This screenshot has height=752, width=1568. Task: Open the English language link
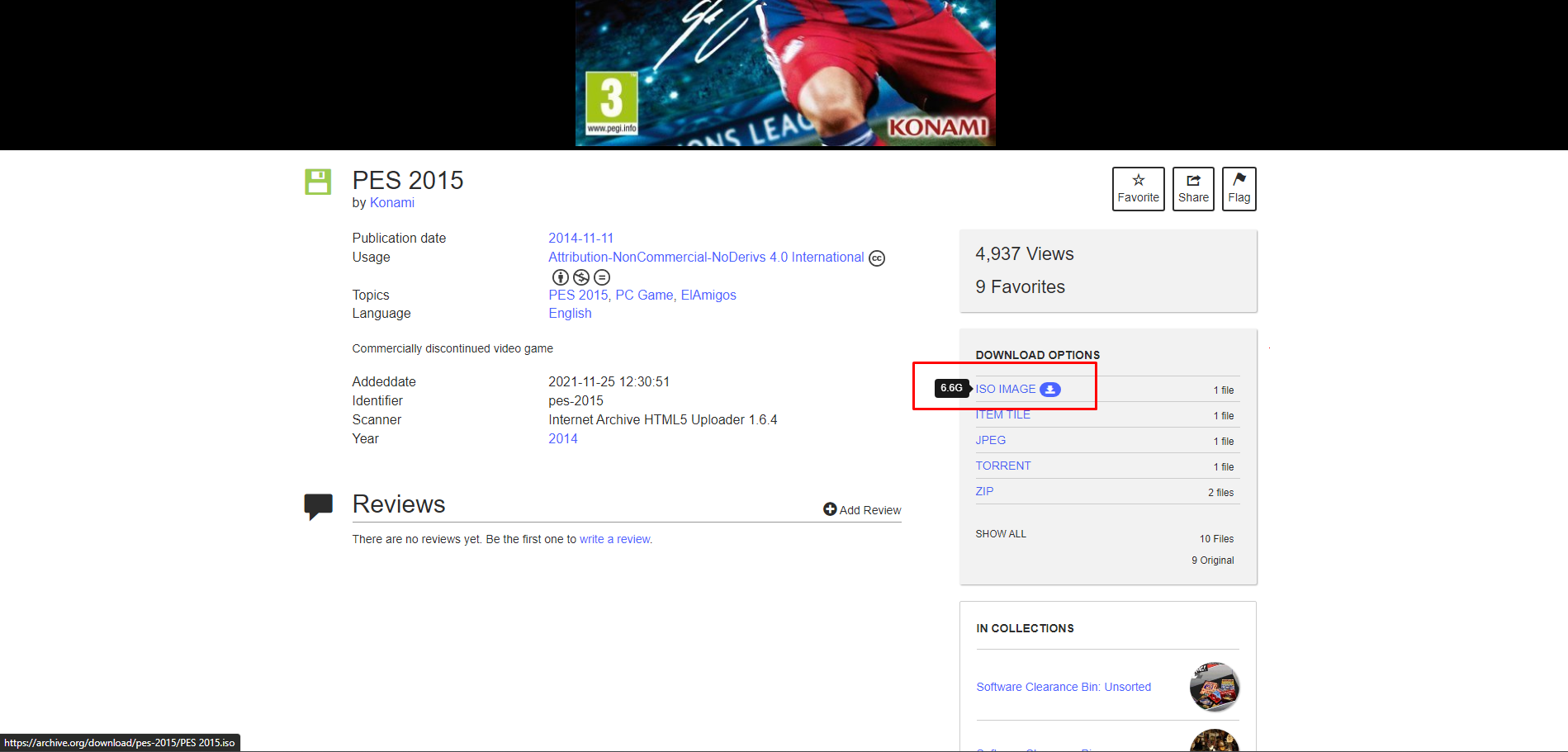[570, 314]
